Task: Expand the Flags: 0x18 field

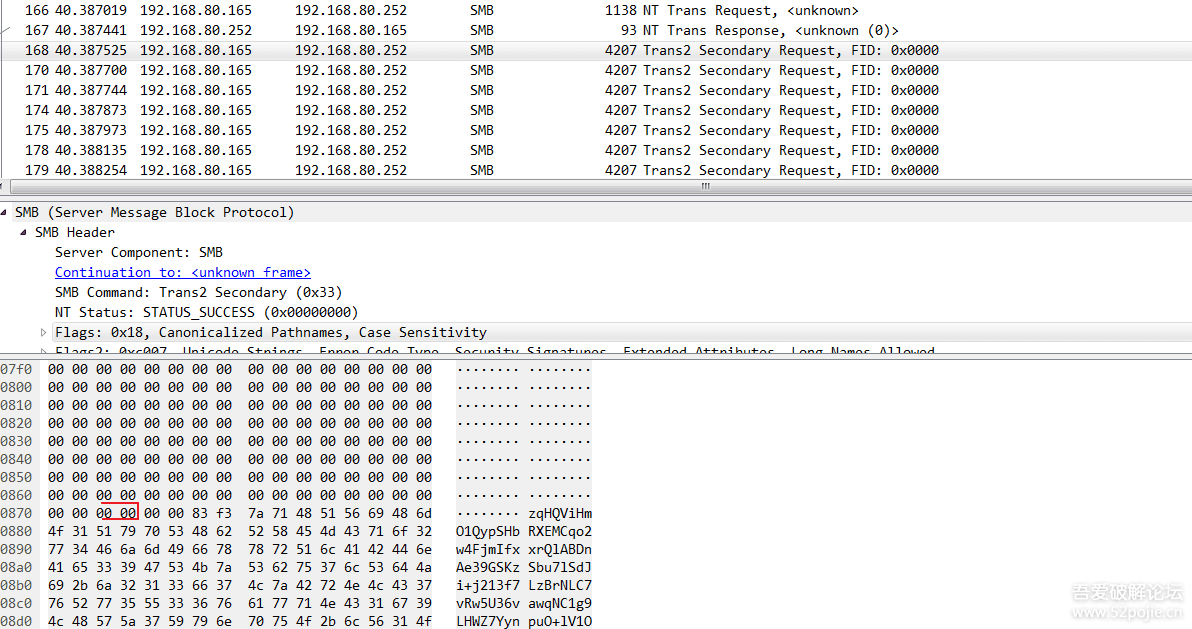Action: tap(44, 332)
